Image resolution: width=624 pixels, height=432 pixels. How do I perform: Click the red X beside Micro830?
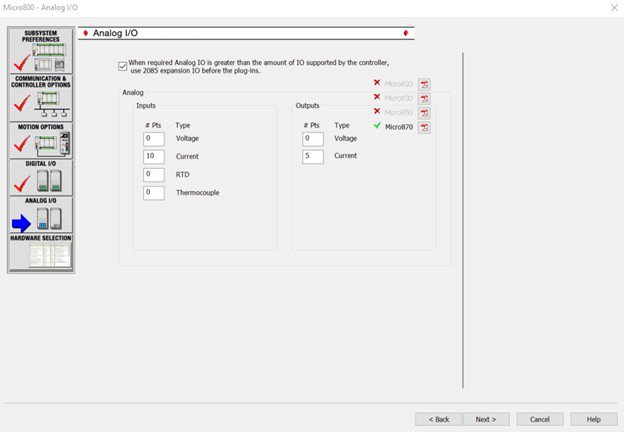377,97
